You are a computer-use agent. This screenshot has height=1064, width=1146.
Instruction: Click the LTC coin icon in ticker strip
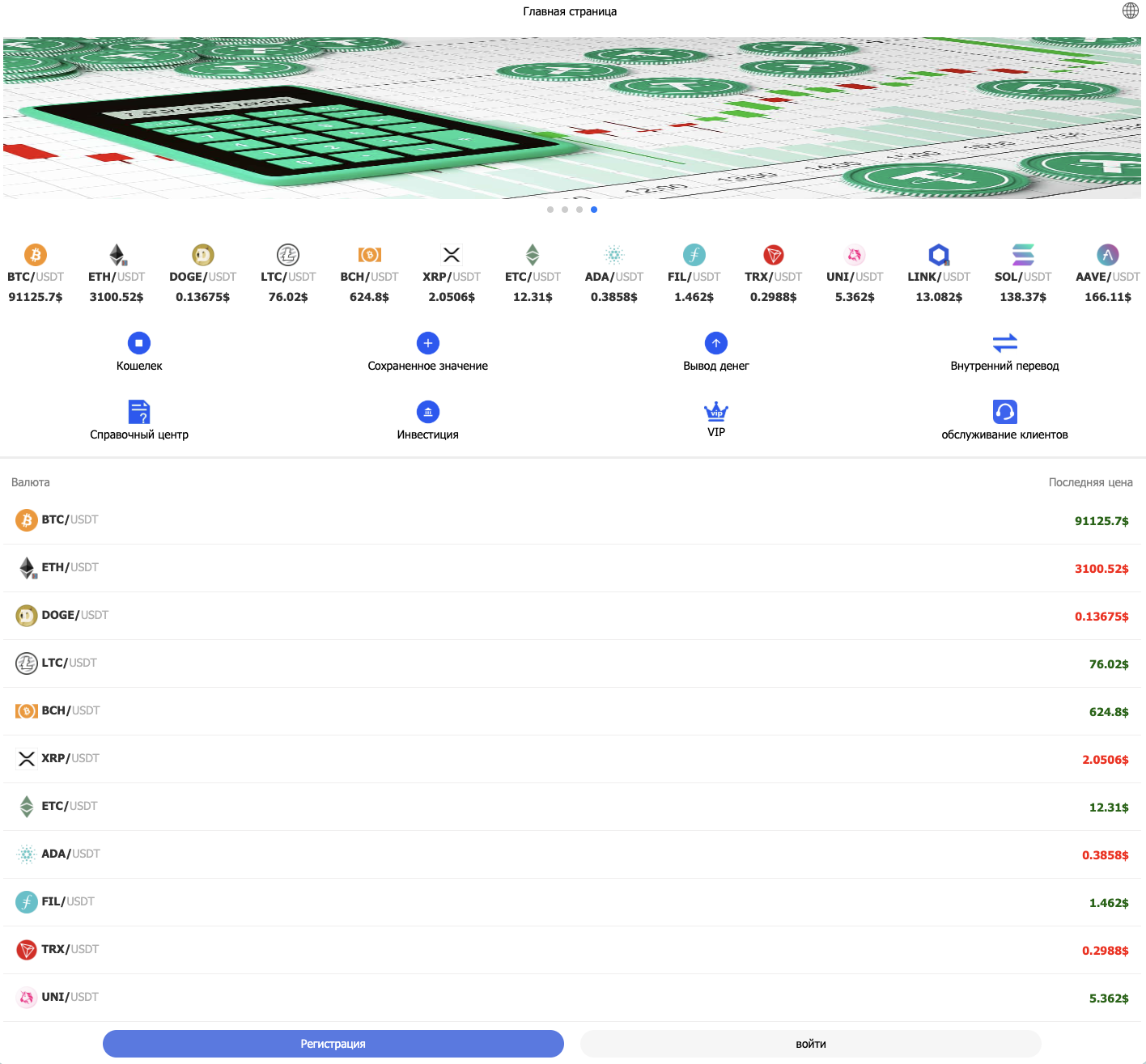(x=288, y=255)
